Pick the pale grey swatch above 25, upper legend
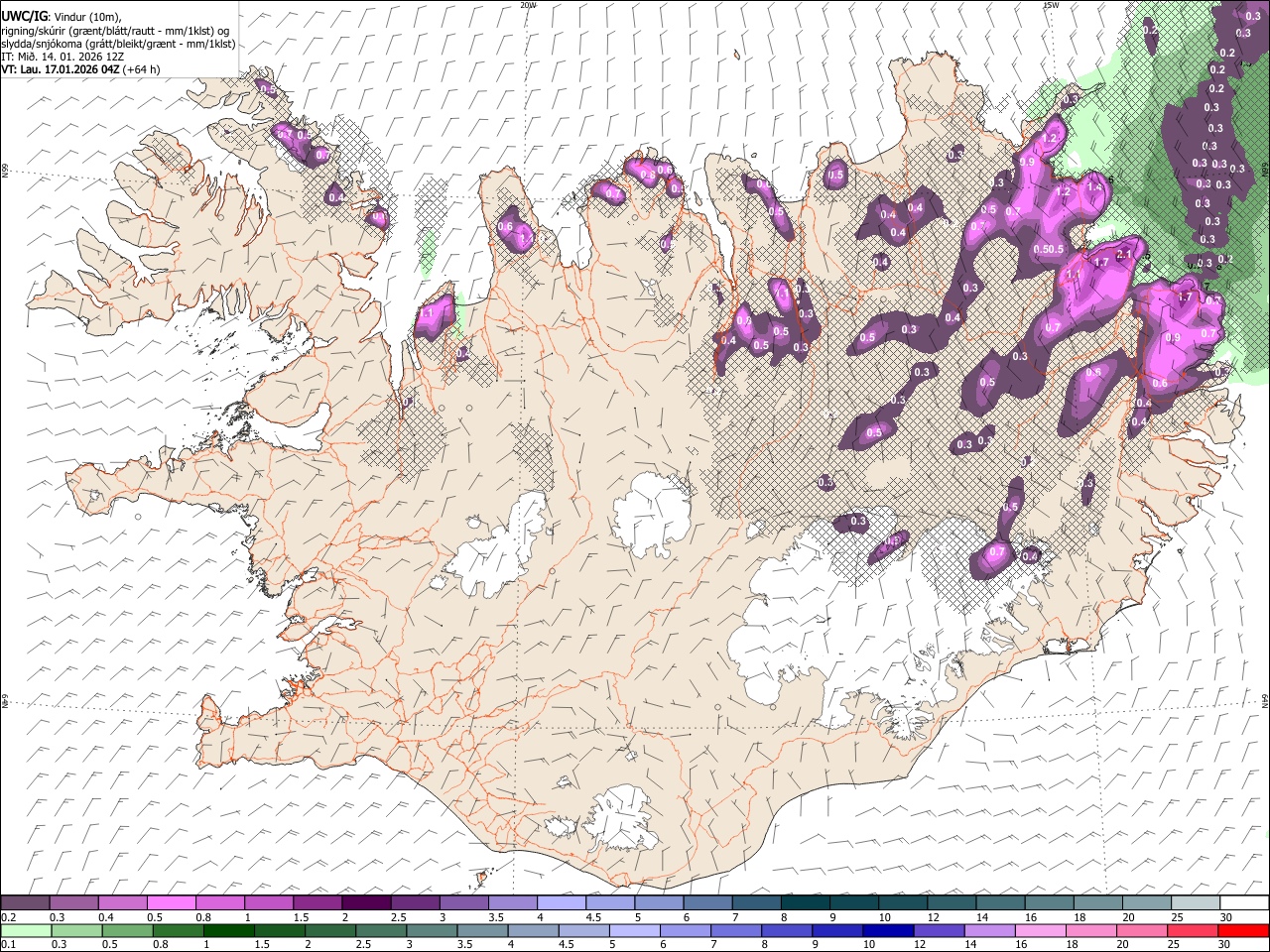1270x952 pixels. (1195, 902)
